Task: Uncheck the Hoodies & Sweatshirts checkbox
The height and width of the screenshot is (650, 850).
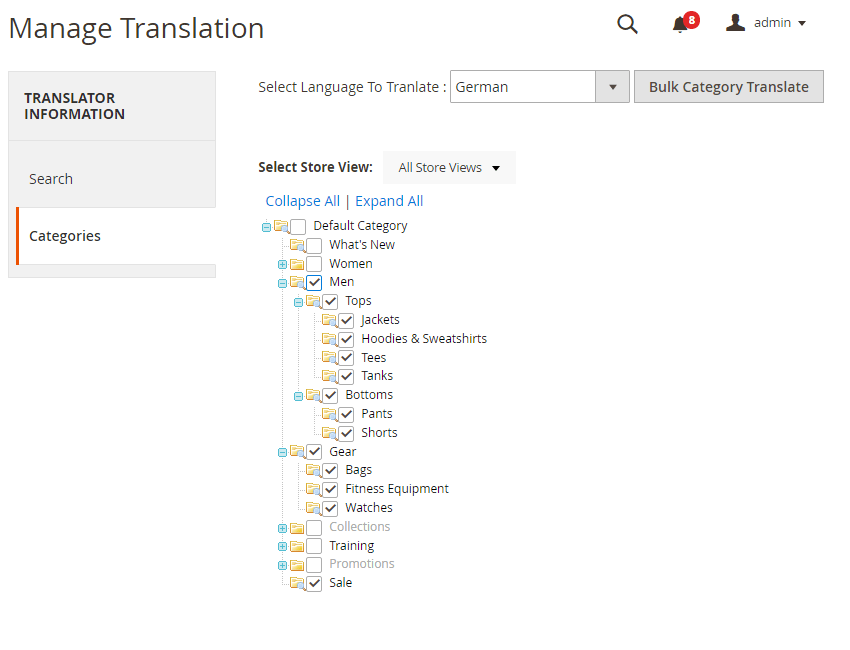Action: tap(346, 339)
